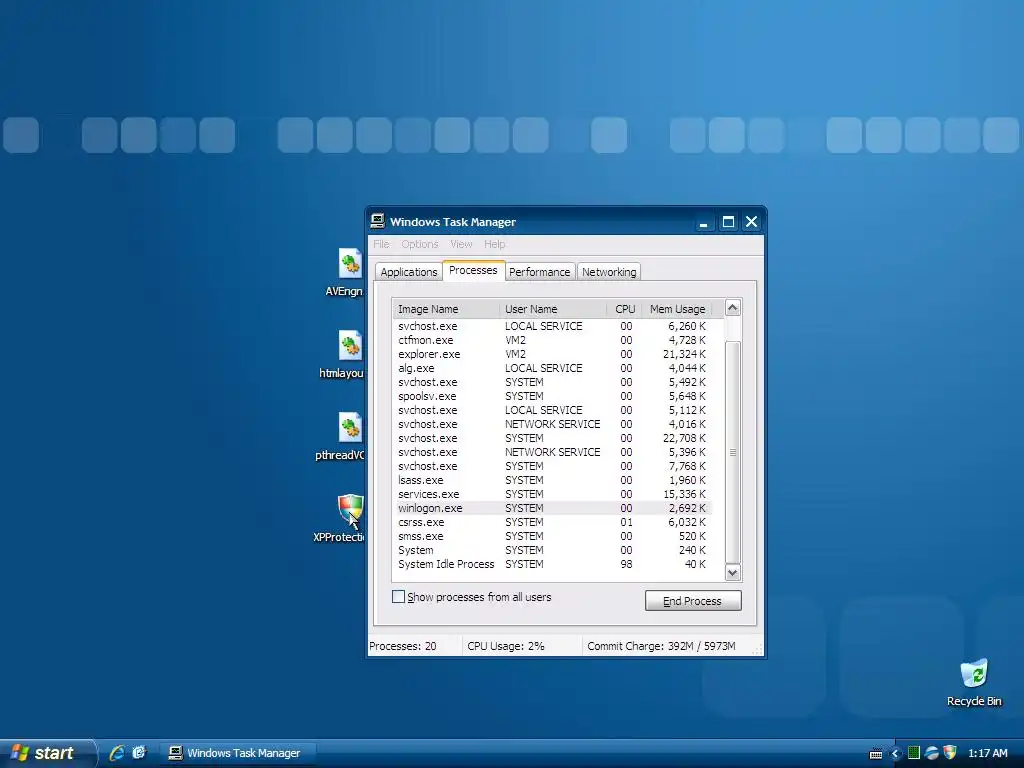The width and height of the screenshot is (1024, 768).
Task: Click the End Process button
Action: [693, 601]
